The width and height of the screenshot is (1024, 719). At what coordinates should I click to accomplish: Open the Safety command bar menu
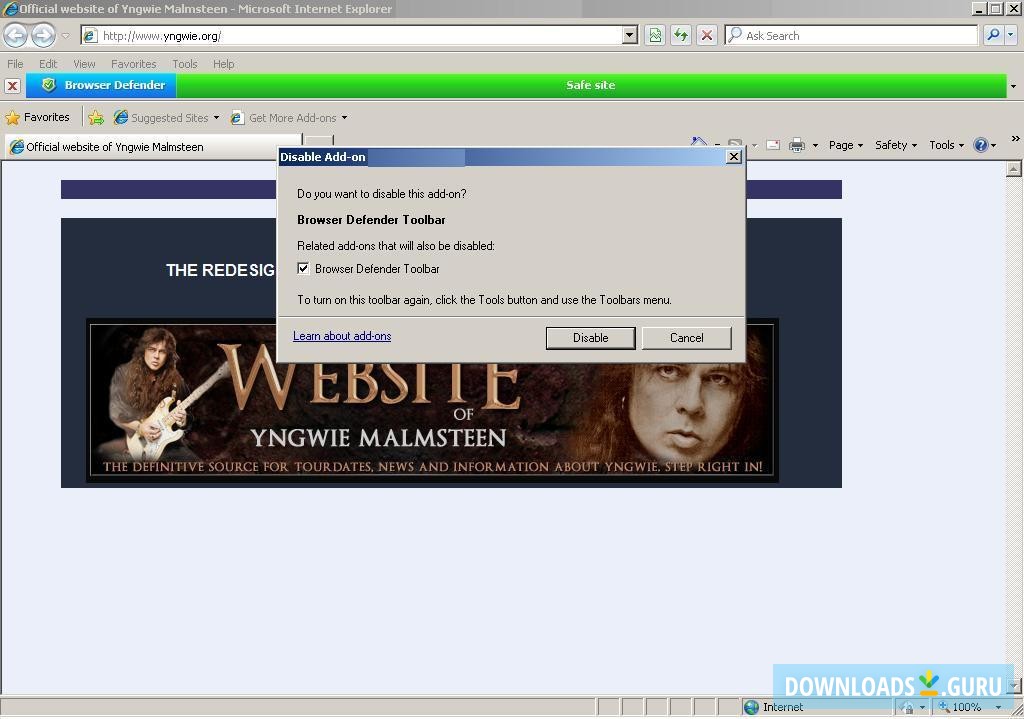[896, 145]
